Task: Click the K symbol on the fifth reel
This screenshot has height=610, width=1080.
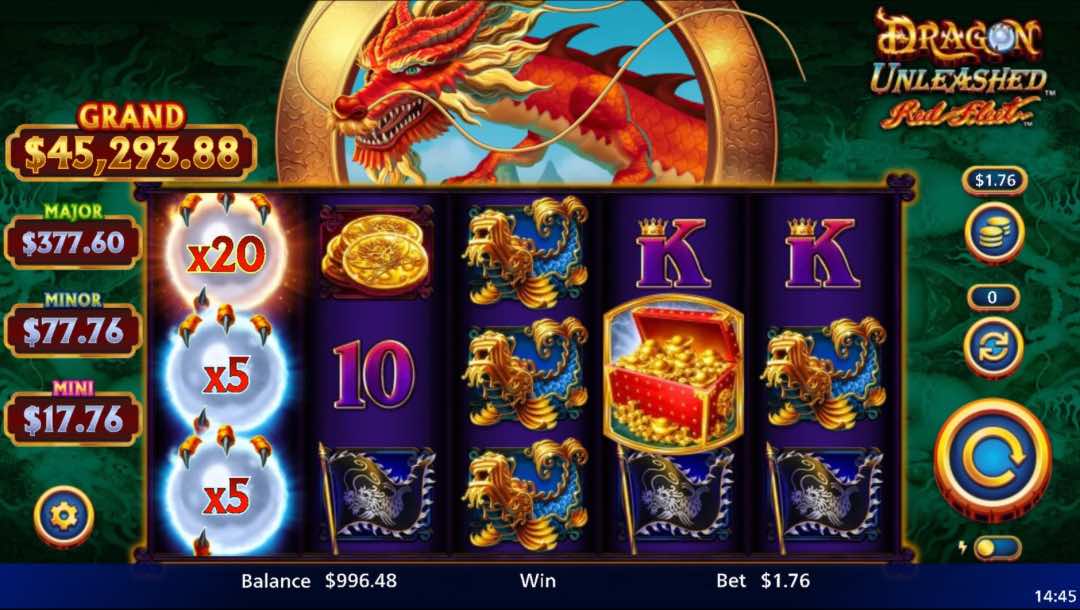Action: (823, 253)
